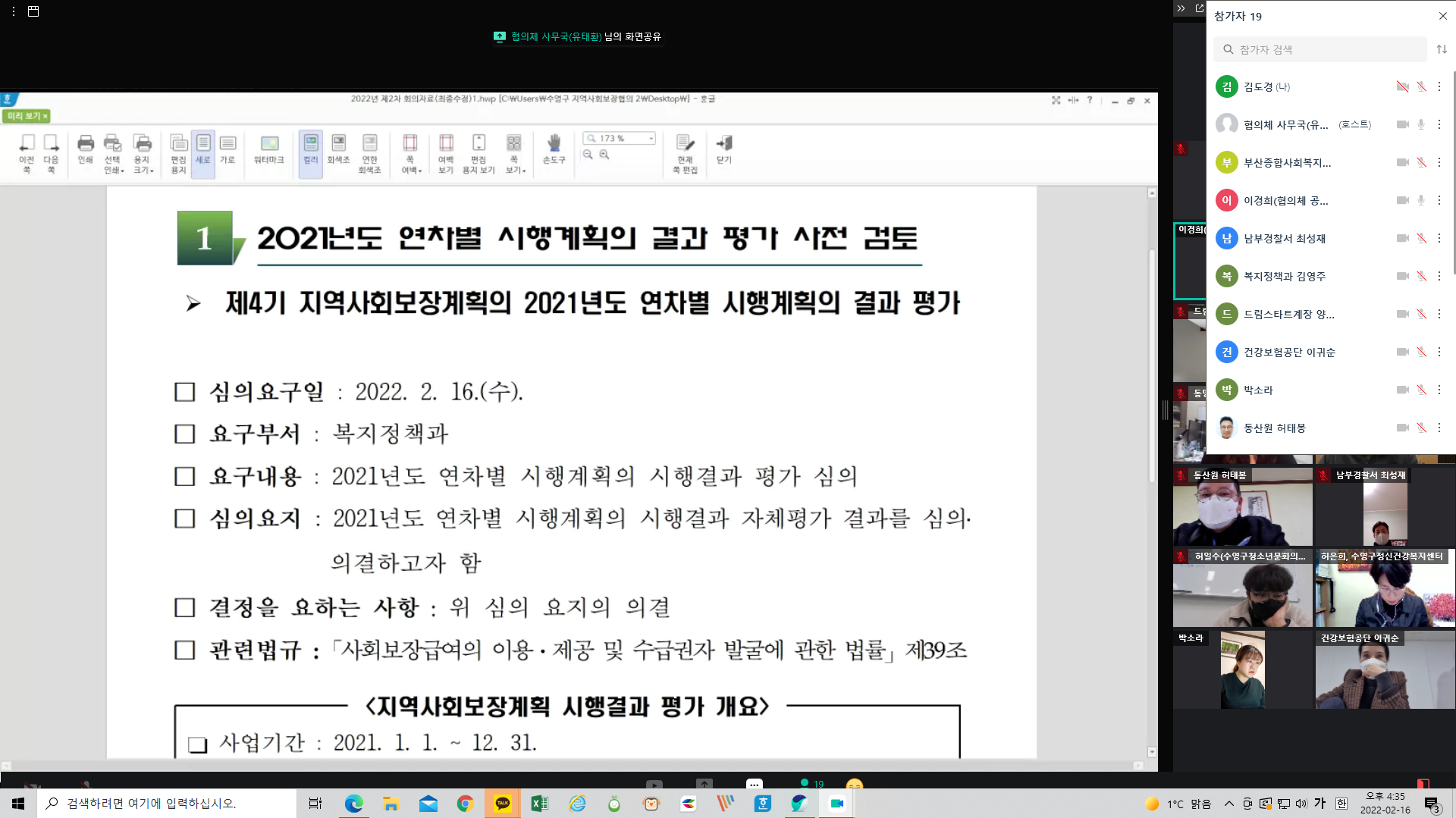Toggle 여백 보기 margin view

click(x=446, y=154)
